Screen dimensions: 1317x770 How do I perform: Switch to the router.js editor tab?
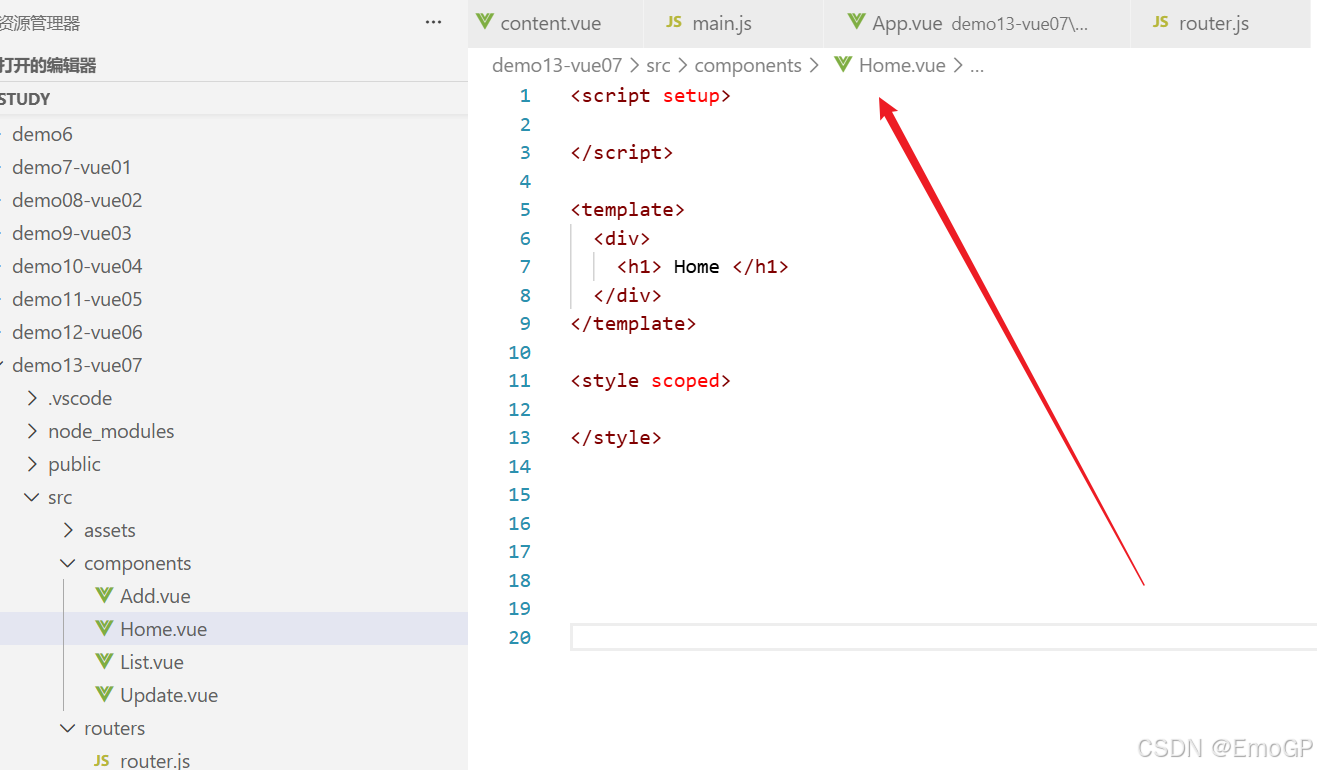click(1220, 23)
